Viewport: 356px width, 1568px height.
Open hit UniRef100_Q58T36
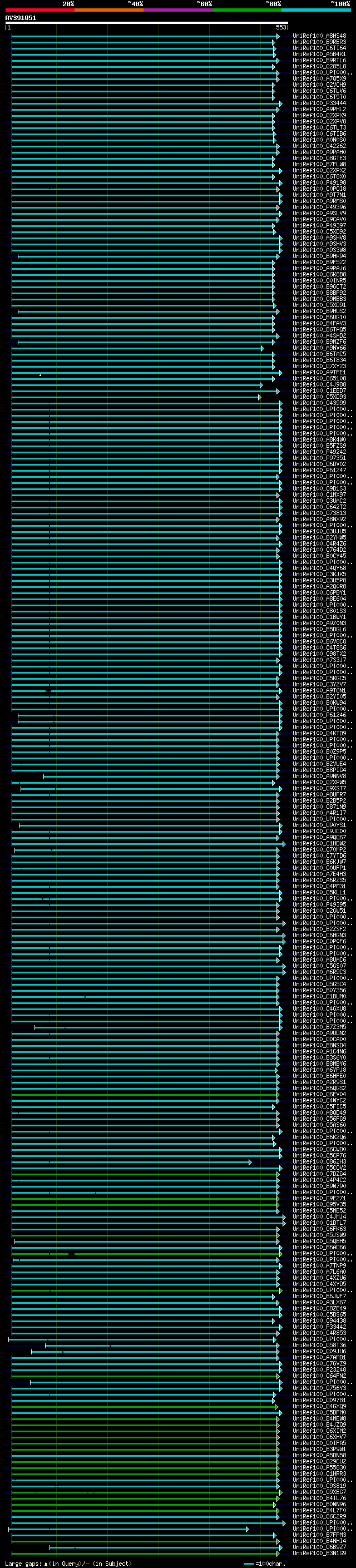pyautogui.click(x=319, y=1345)
